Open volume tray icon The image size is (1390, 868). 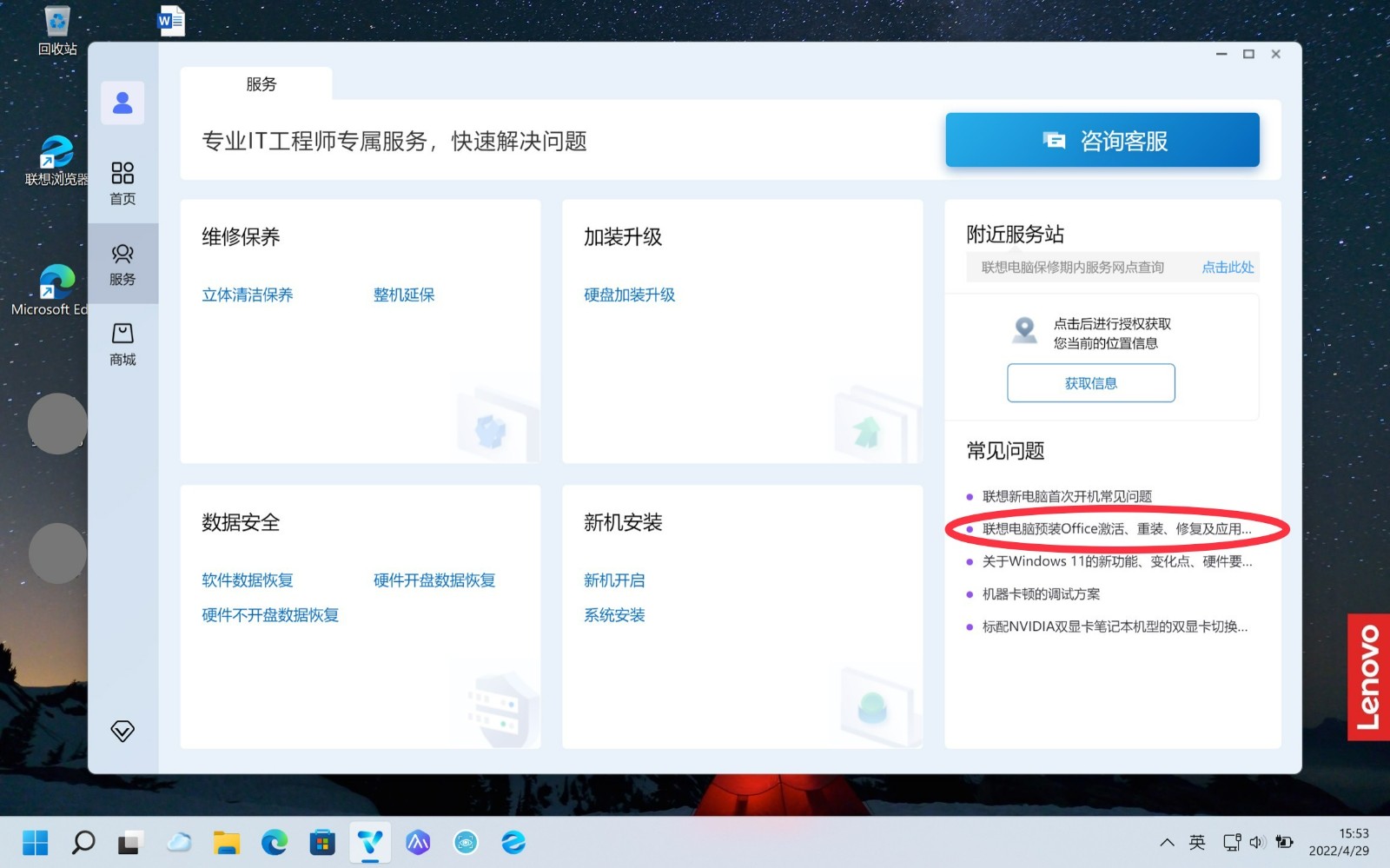point(1258,842)
